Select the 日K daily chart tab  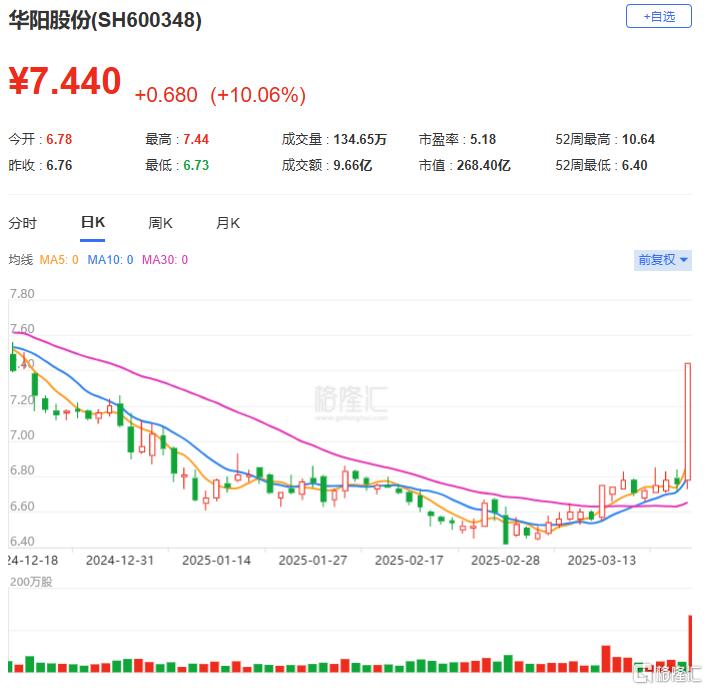pyautogui.click(x=93, y=222)
